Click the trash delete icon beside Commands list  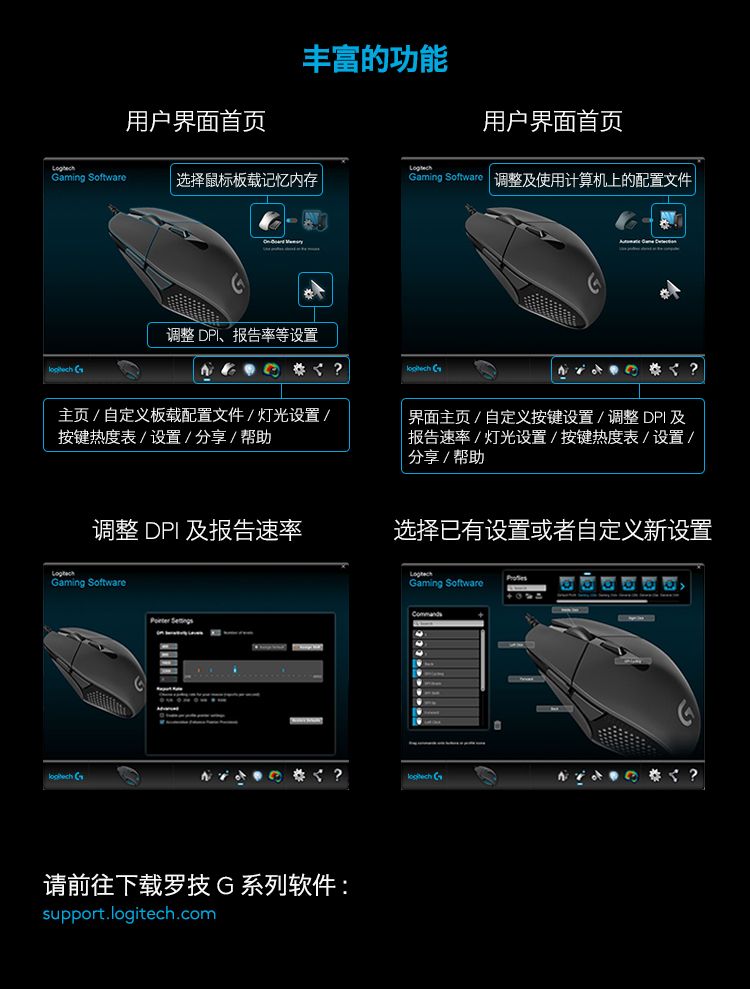(498, 725)
